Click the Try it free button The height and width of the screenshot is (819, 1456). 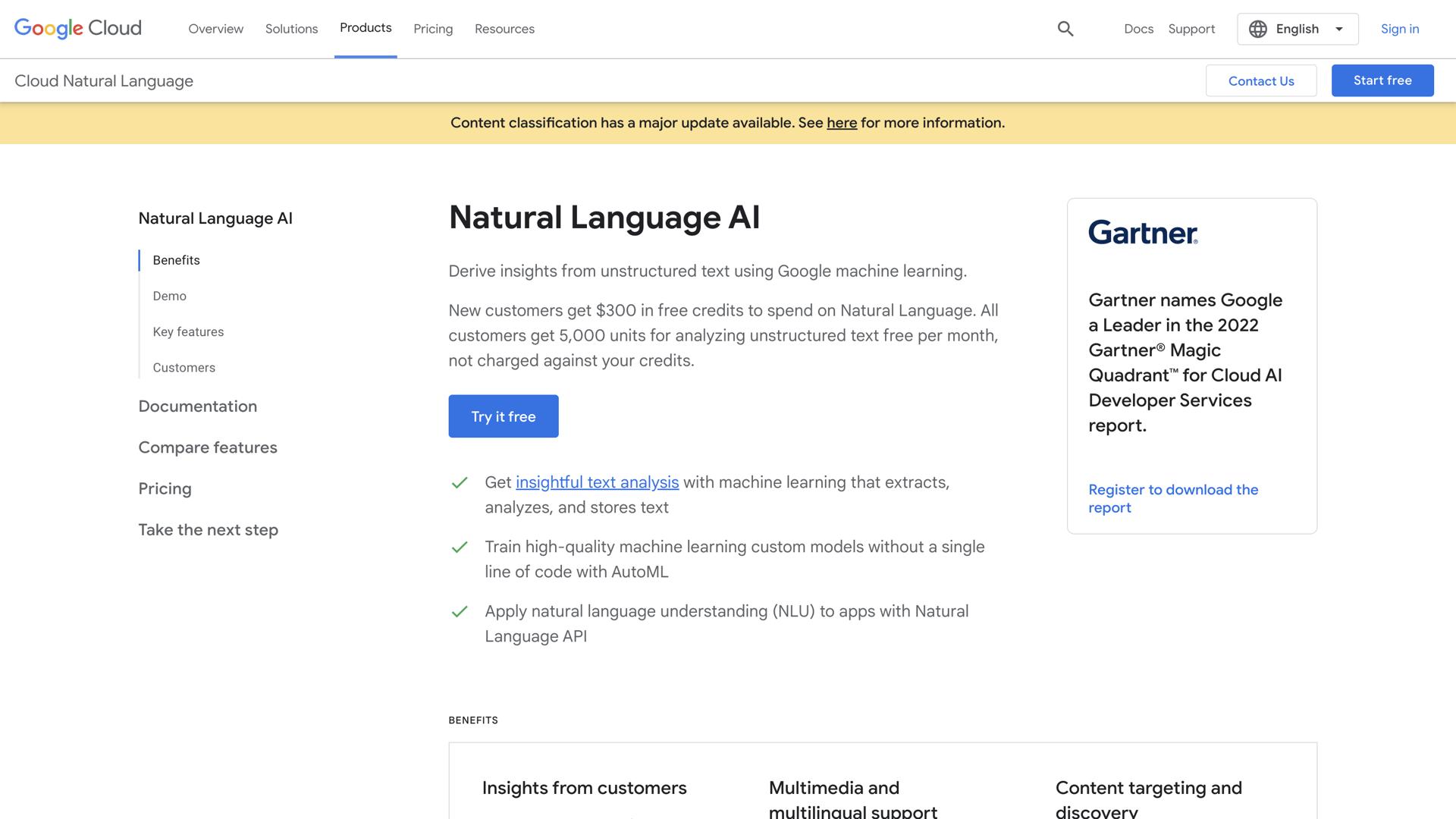503,416
